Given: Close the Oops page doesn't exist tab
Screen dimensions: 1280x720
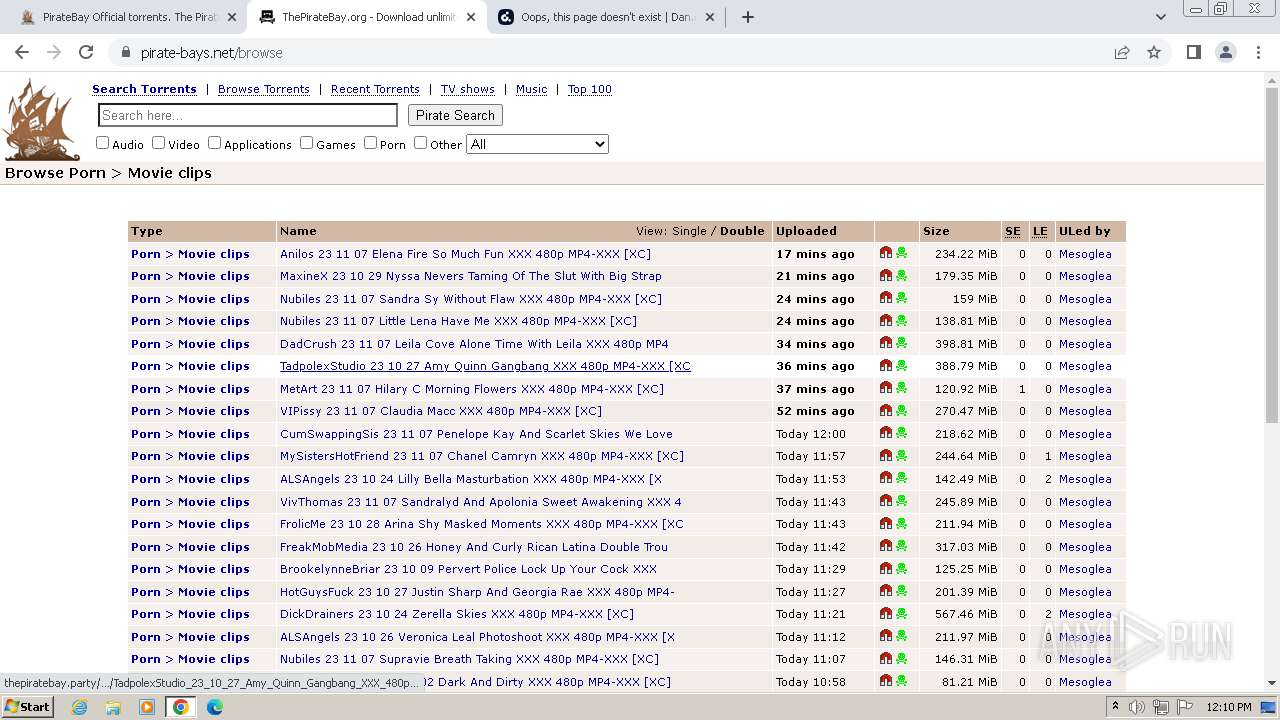Looking at the screenshot, I should 709,17.
